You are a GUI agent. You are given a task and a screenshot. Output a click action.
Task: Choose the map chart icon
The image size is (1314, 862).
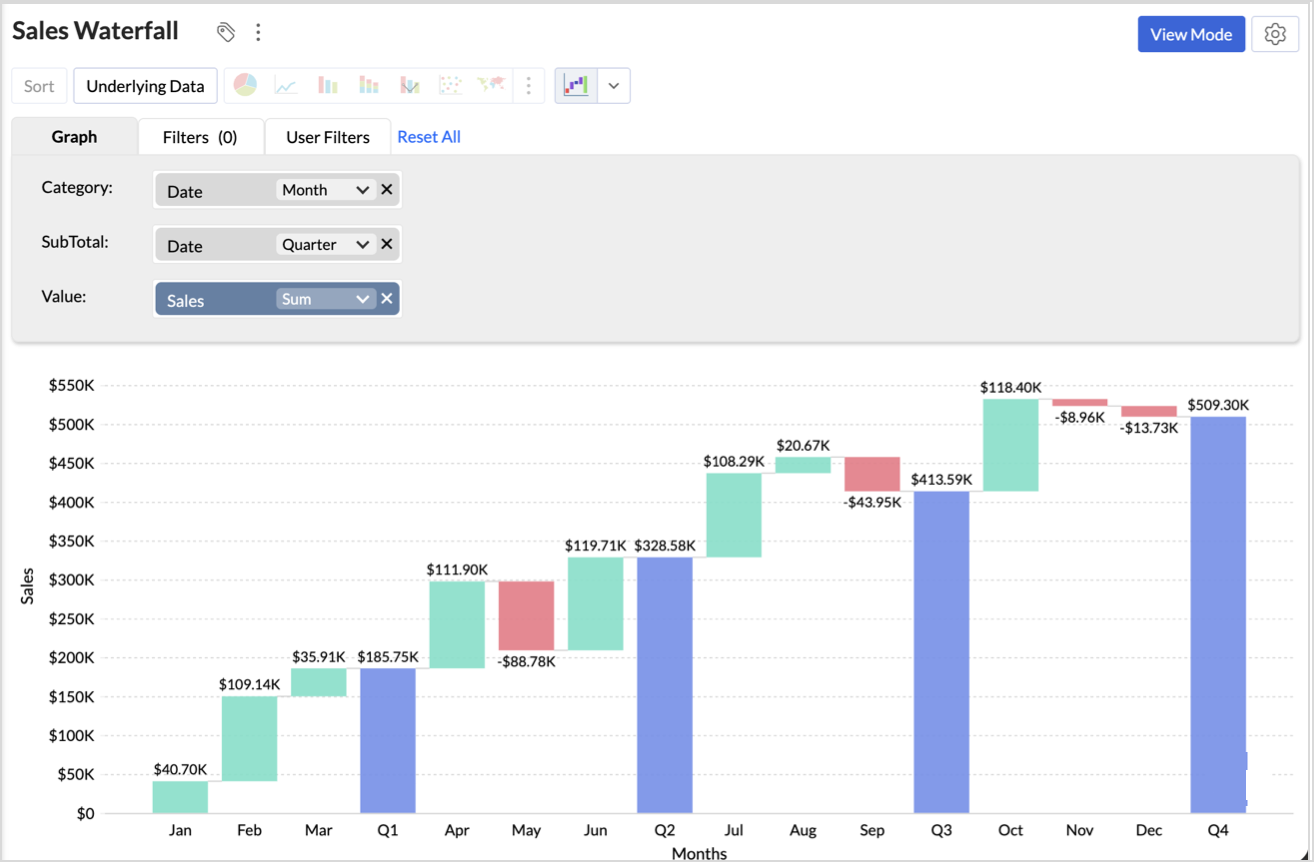tap(491, 86)
